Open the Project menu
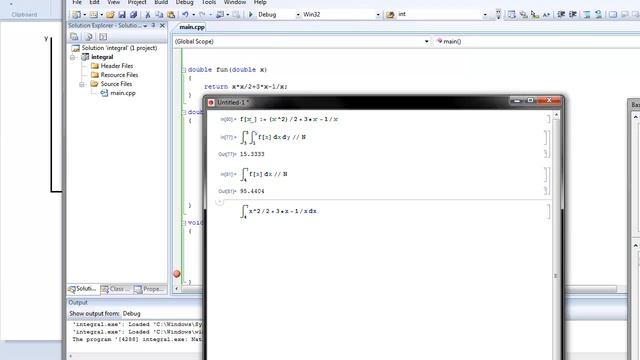This screenshot has width=640, height=360. point(137,2)
